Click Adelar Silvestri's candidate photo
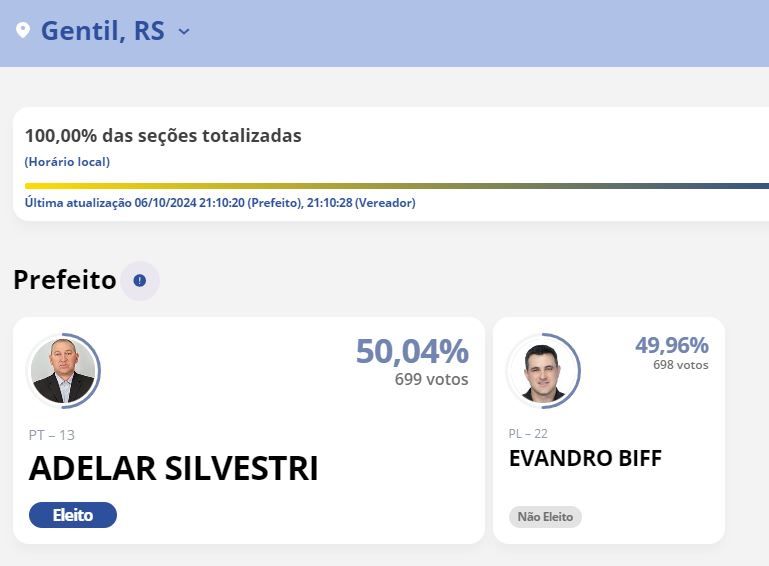 coord(63,371)
